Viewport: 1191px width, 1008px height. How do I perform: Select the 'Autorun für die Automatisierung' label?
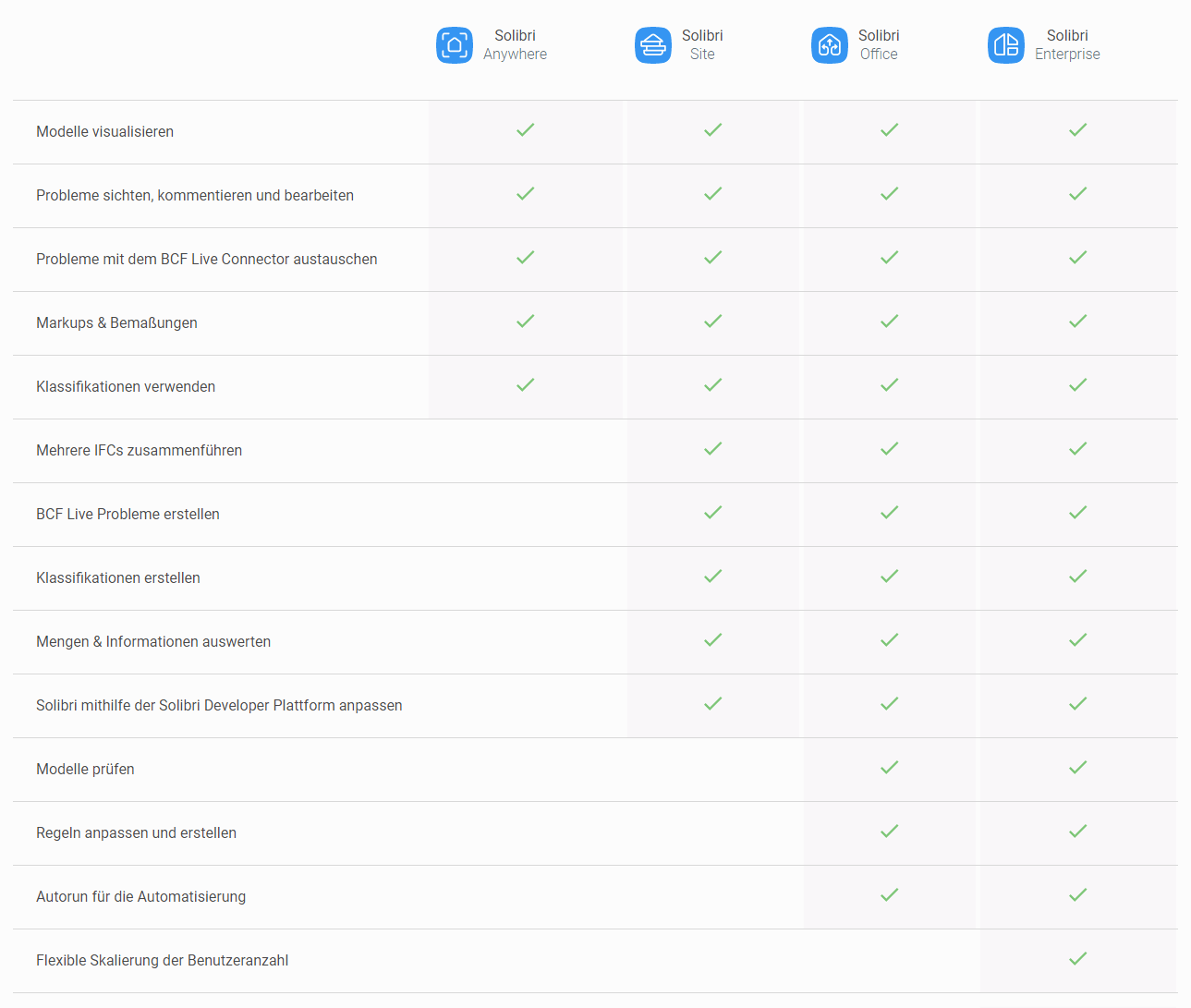point(140,897)
